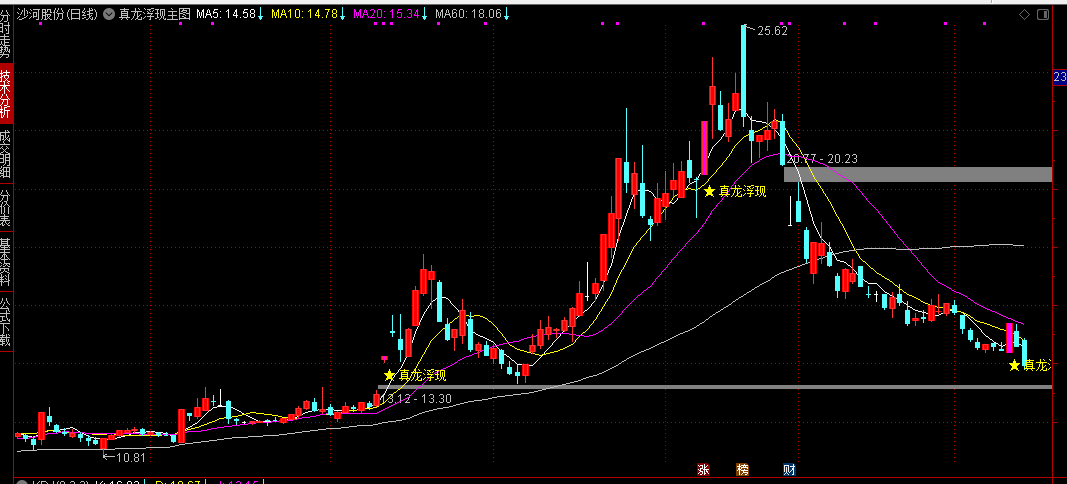This screenshot has height=484, width=1067.
Task: Click the red 涨 event marker
Action: click(x=702, y=469)
